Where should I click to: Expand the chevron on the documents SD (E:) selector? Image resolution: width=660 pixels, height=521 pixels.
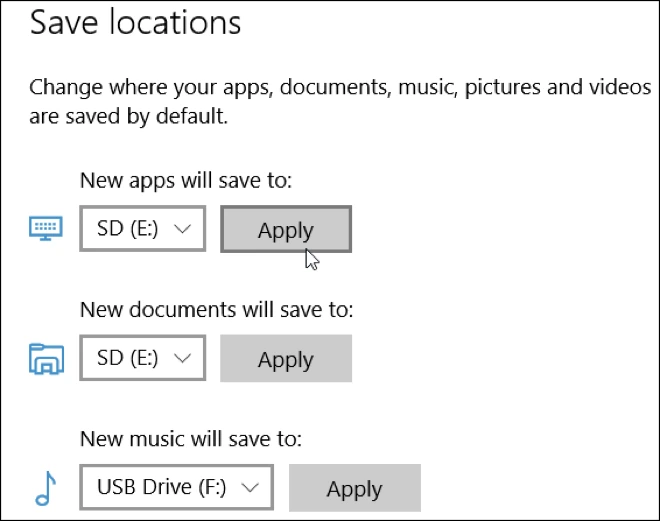(183, 358)
